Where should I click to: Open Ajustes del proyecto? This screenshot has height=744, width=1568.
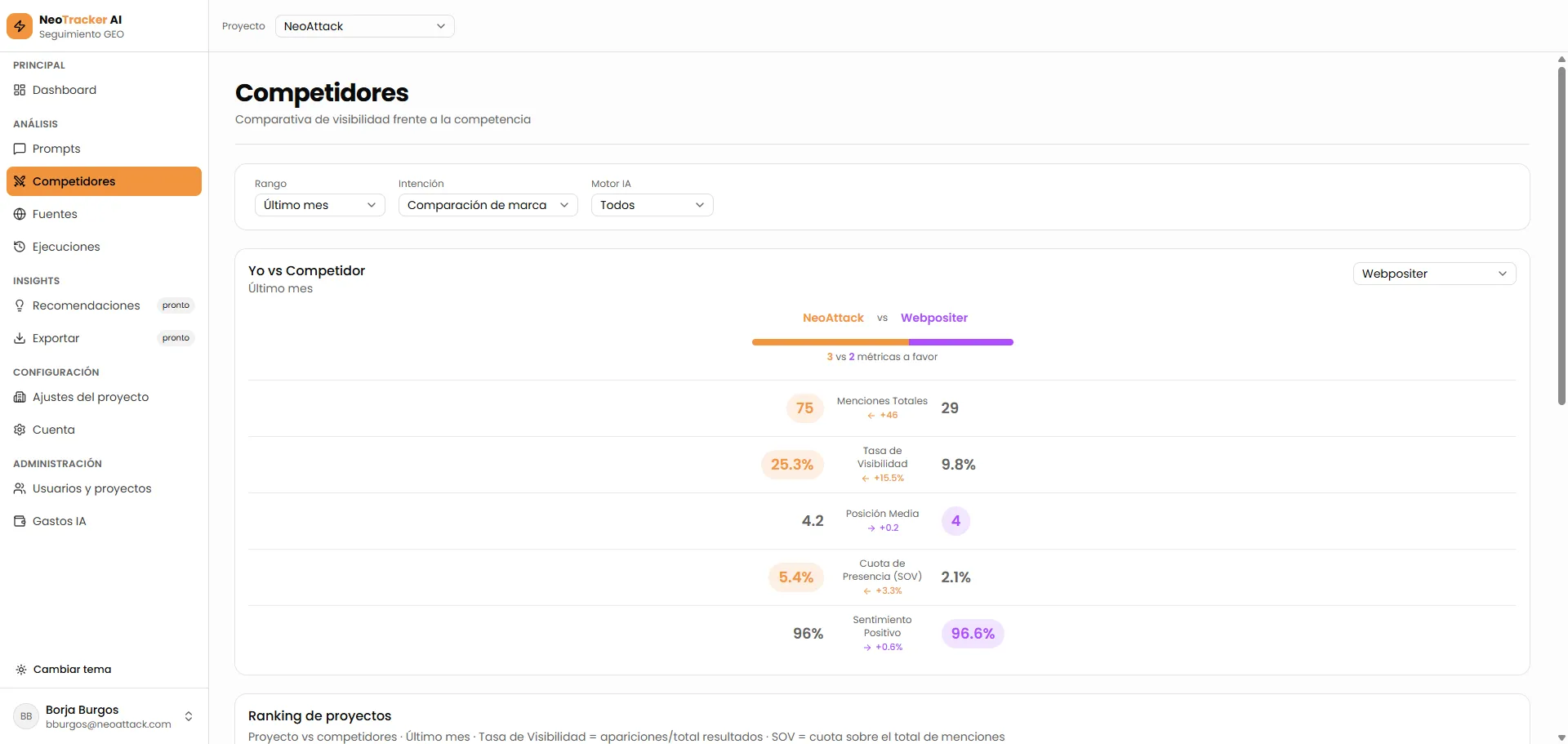[104, 397]
